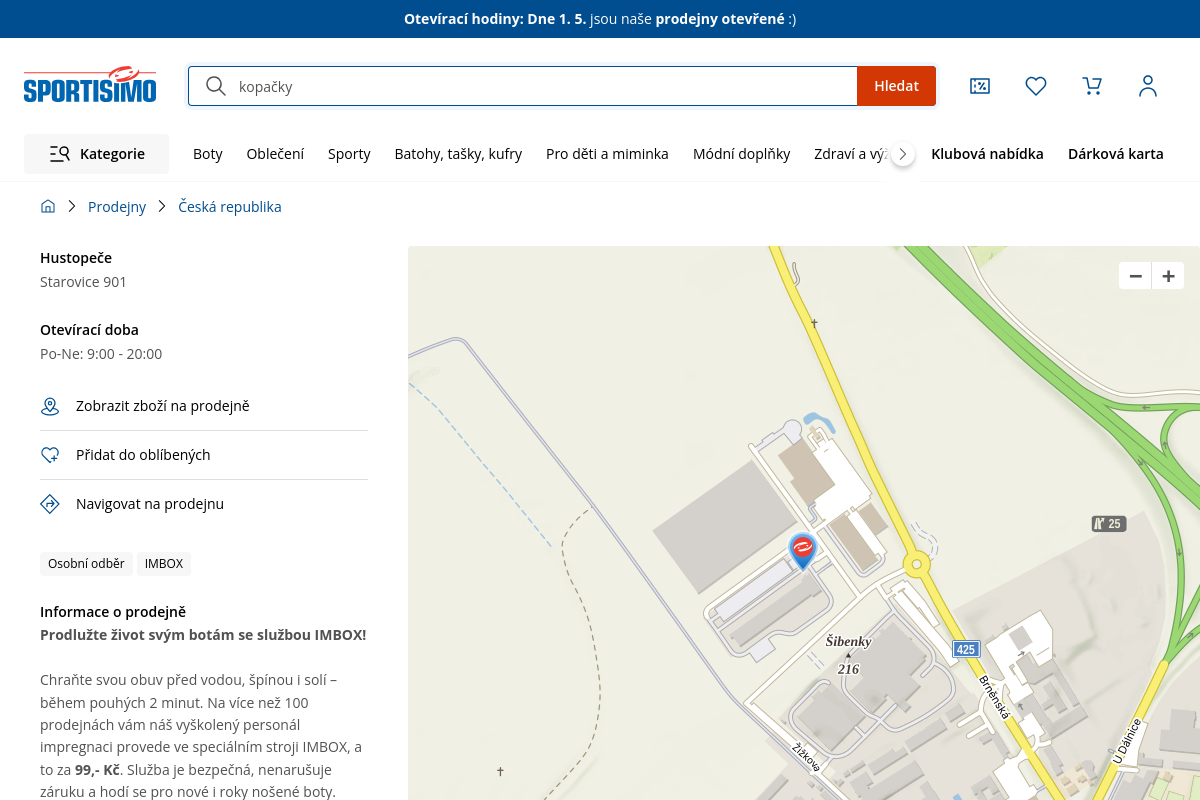Open the discount coupons icon
Viewport: 1200px width, 800px height.
980,86
